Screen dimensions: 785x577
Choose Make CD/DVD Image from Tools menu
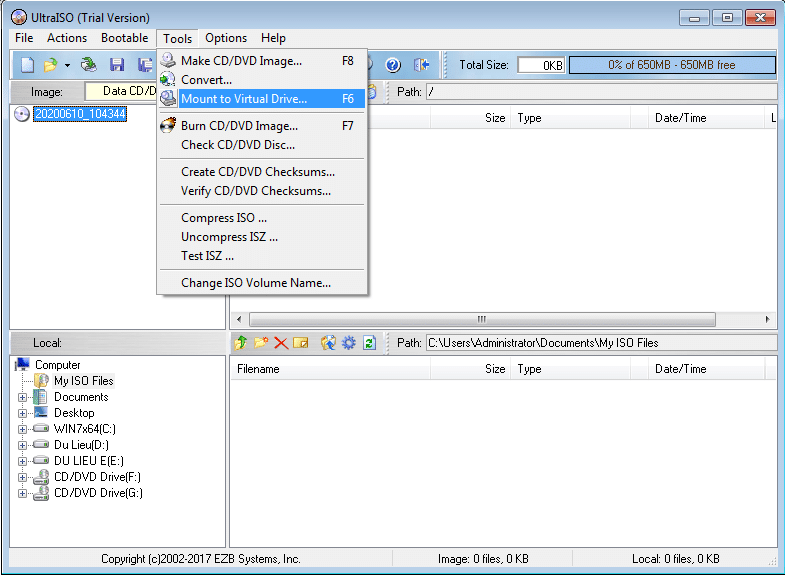[262, 61]
